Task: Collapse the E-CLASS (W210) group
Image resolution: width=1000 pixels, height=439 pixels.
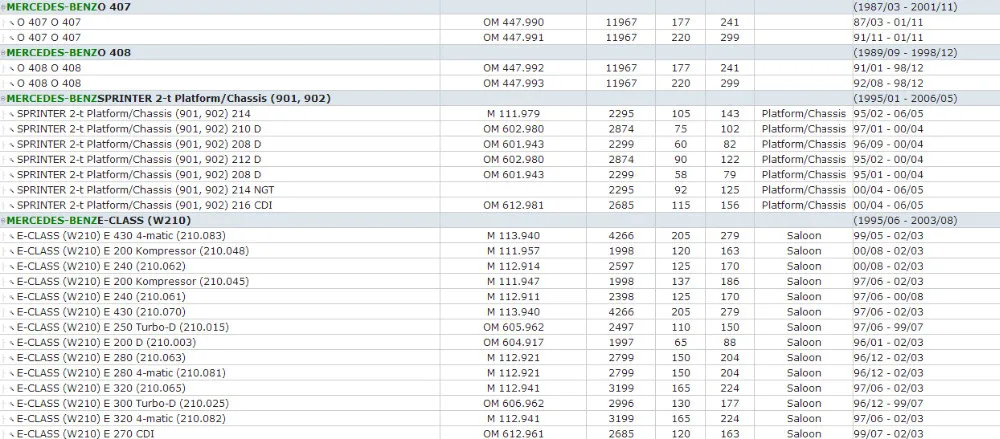Action: point(3,221)
